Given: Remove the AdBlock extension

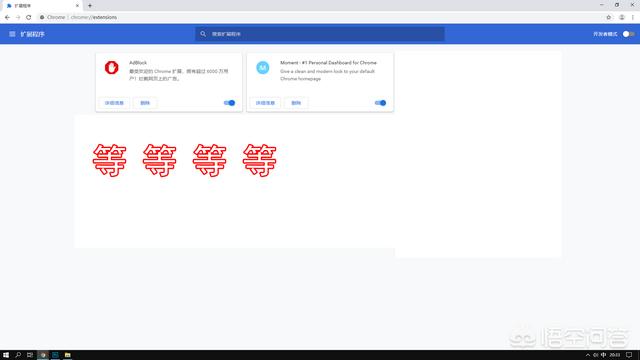Looking at the screenshot, I should tap(145, 103).
